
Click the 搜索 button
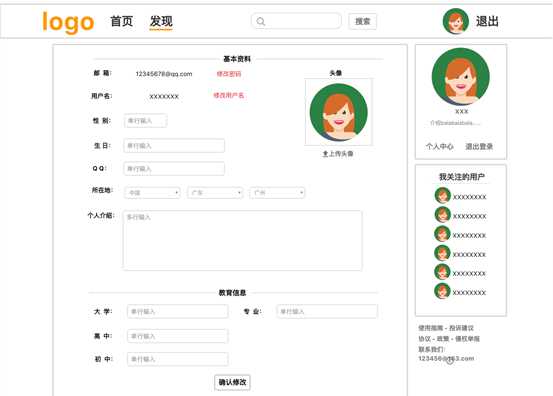[x=363, y=22]
